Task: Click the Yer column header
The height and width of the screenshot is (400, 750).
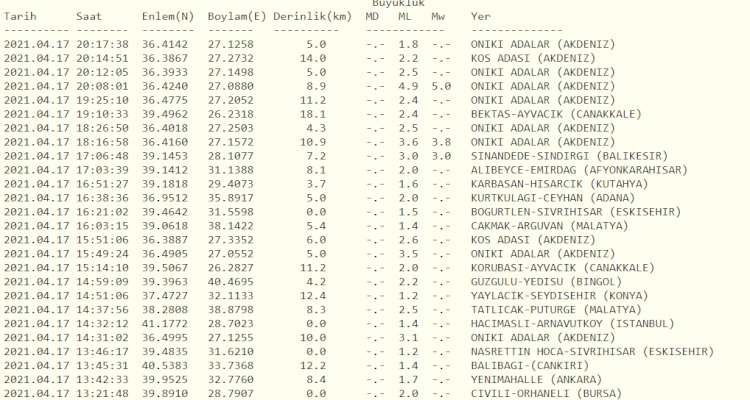Action: [481, 18]
